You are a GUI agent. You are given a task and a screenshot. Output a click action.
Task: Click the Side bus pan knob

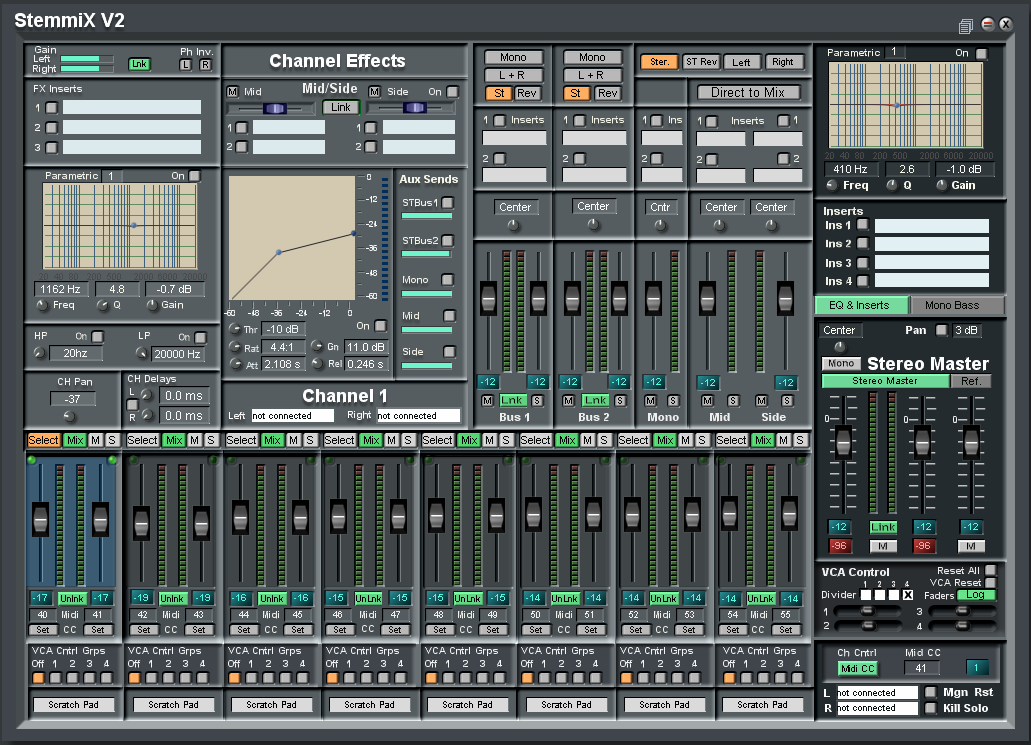point(771,225)
